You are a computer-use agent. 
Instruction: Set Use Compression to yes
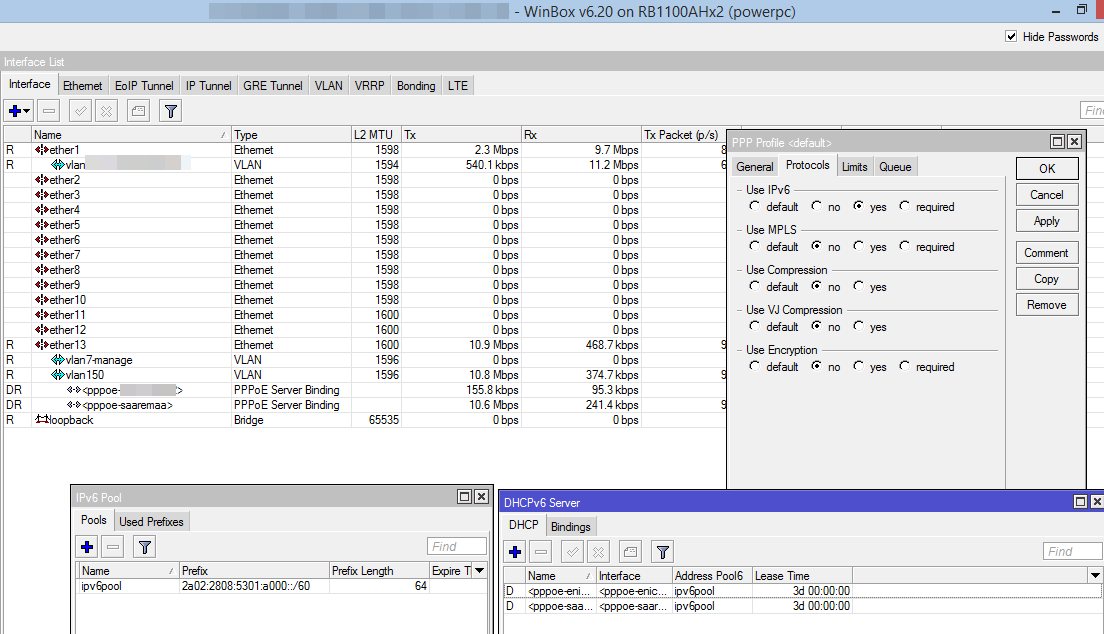858,287
